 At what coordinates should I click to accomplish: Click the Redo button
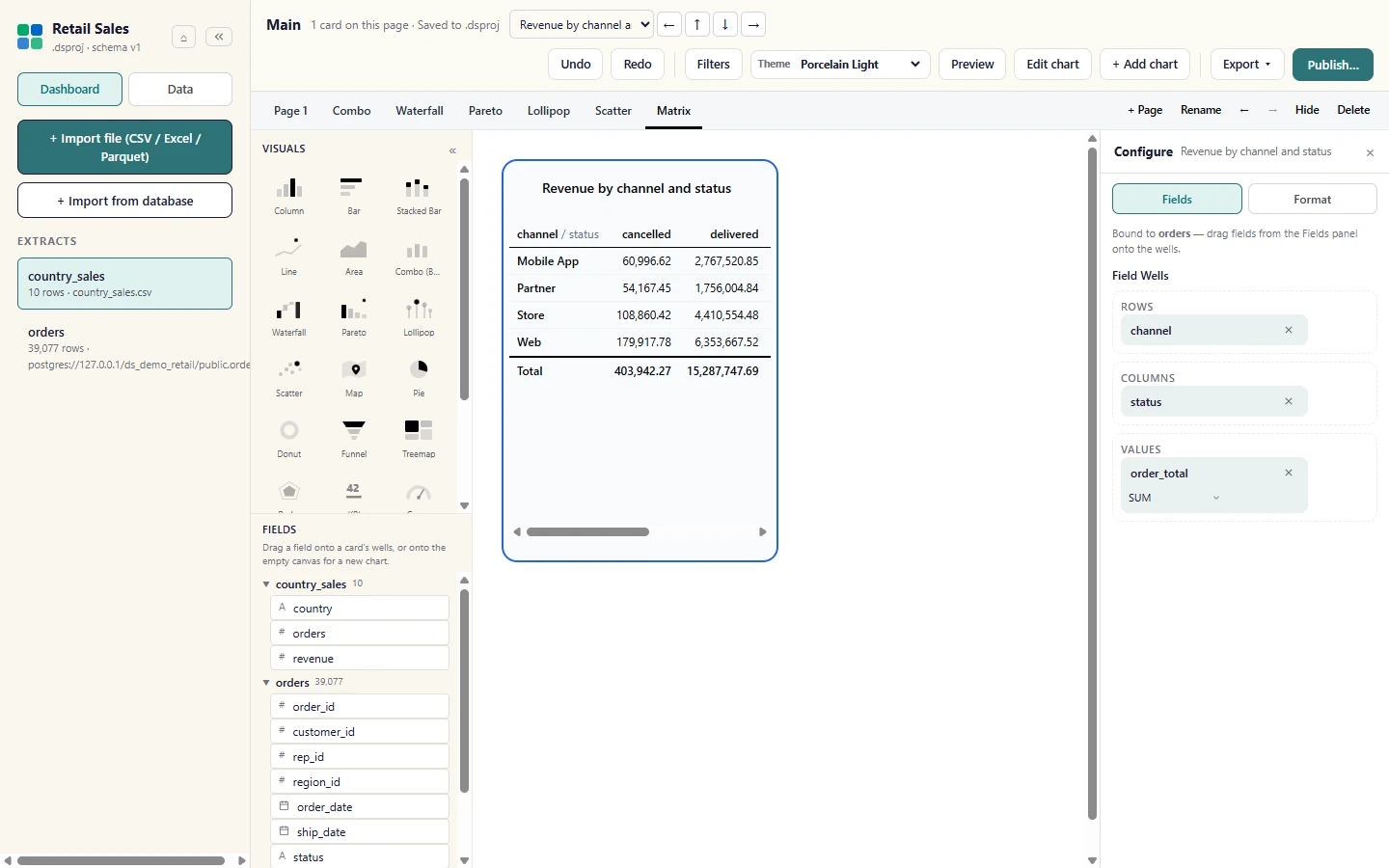[638, 65]
